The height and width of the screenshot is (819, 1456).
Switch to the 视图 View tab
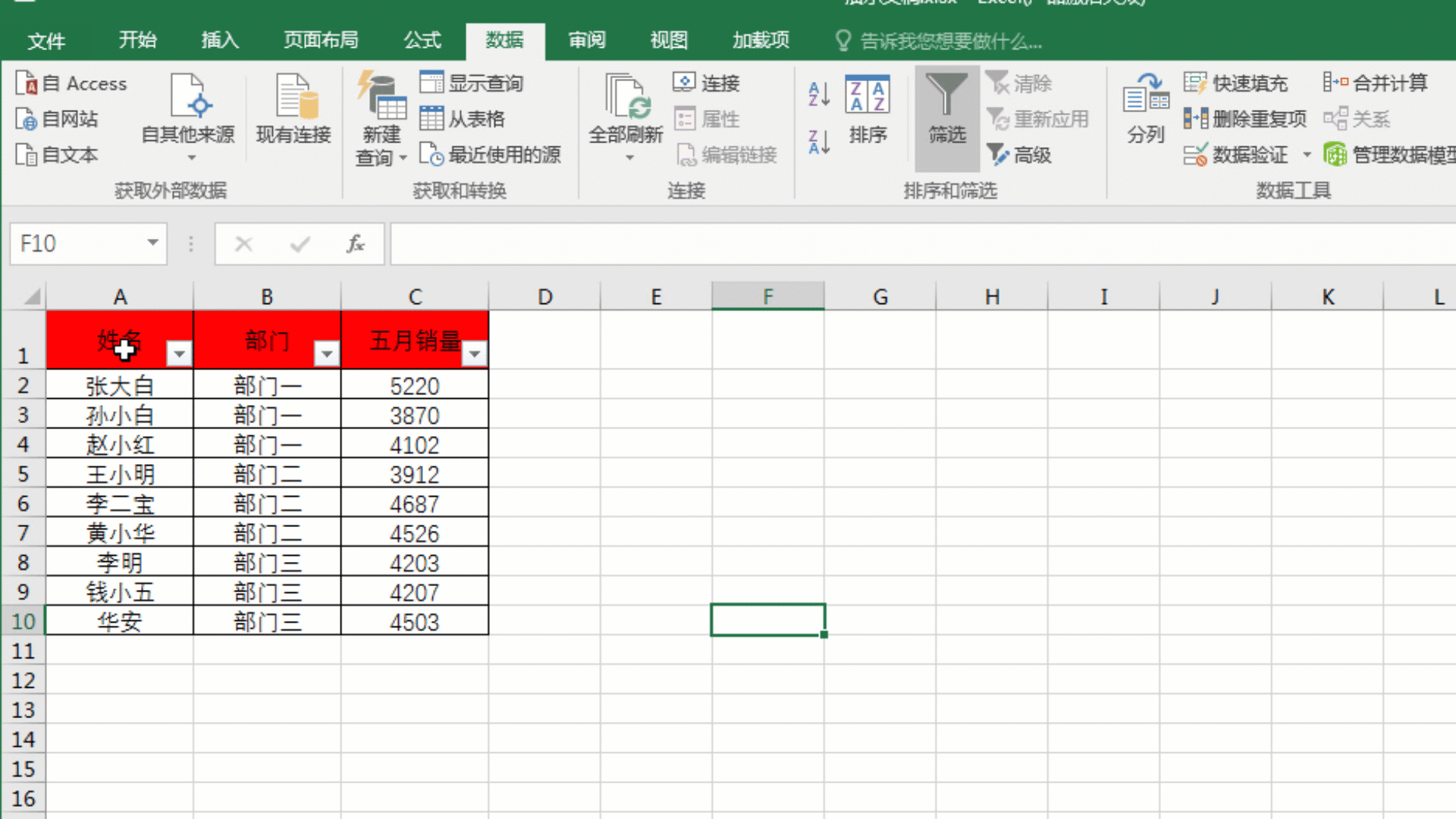point(669,40)
